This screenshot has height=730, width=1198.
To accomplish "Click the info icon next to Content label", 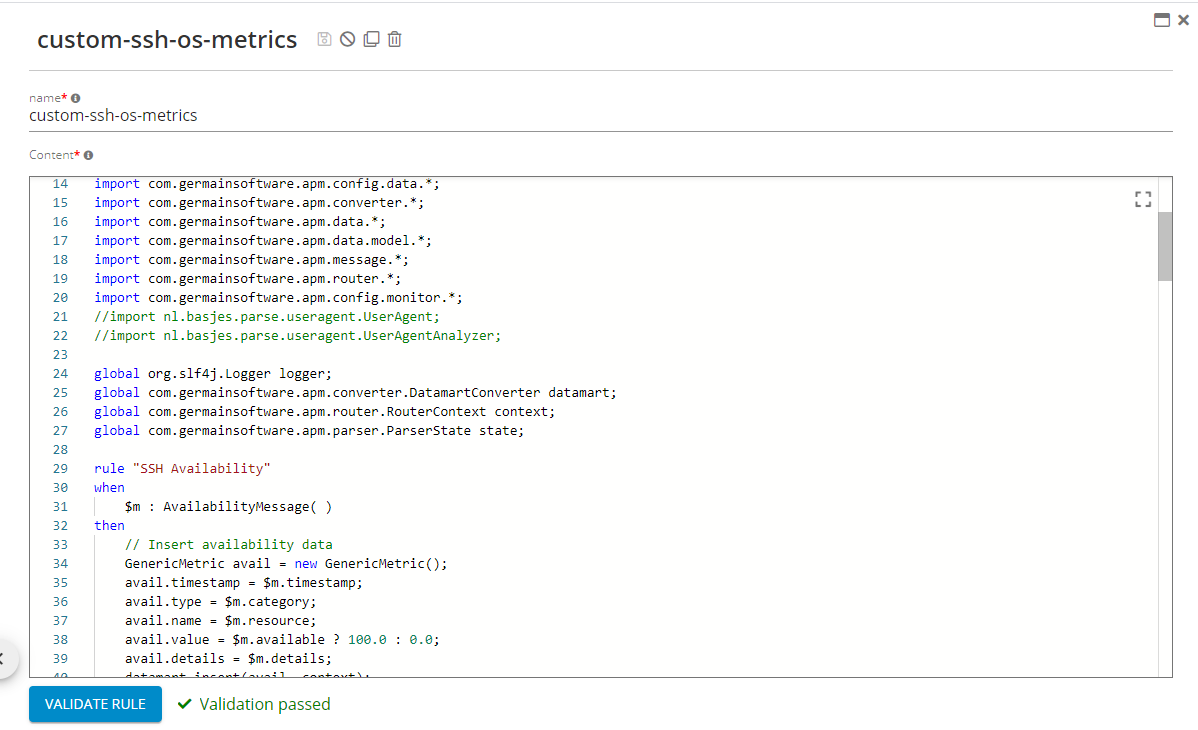I will tap(88, 155).
